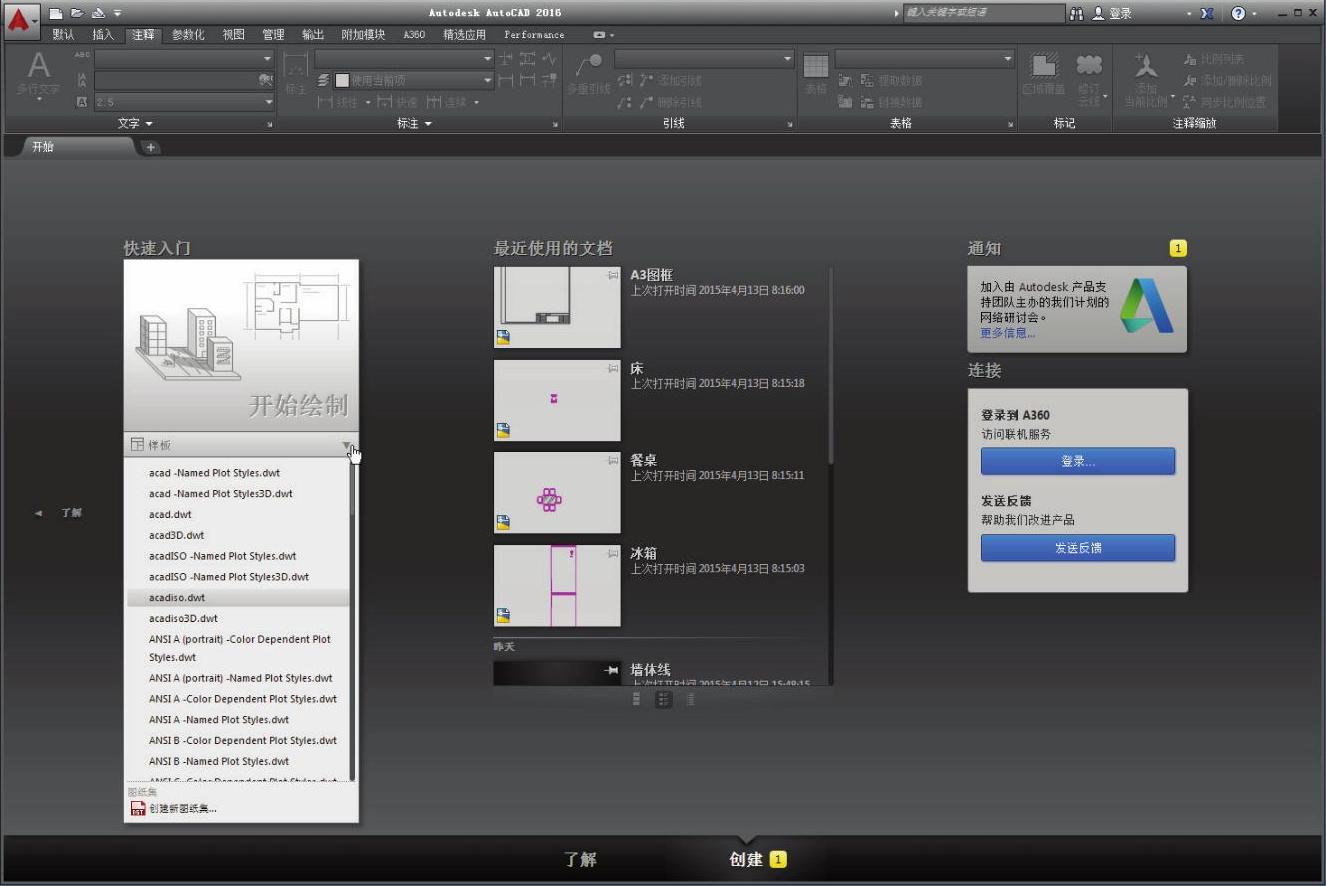Viewport: 1326px width, 886px height.
Task: Pin the 冰箱 recent document
Action: coord(613,553)
